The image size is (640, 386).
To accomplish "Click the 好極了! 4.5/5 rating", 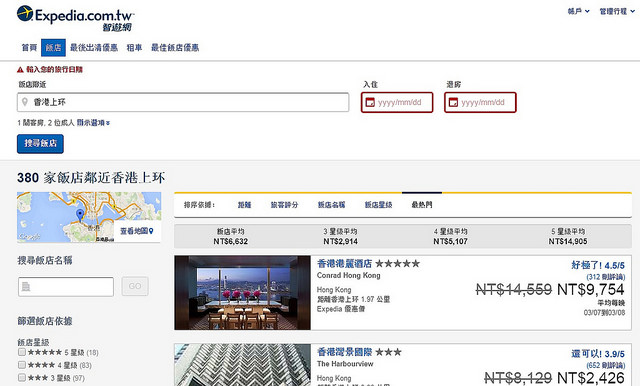I will coord(598,265).
